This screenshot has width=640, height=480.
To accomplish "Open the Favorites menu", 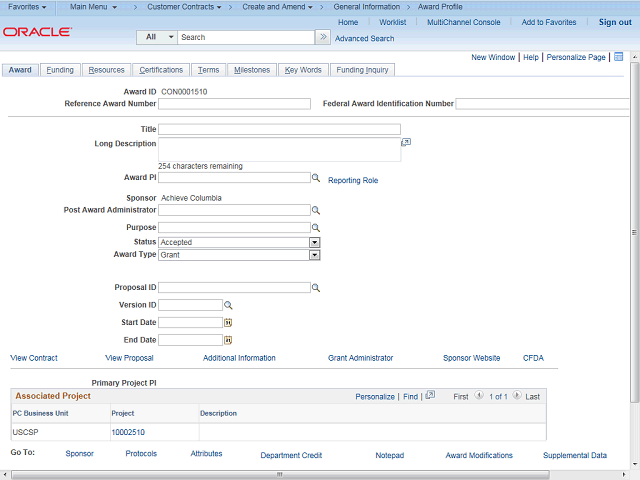I will pyautogui.click(x=27, y=7).
